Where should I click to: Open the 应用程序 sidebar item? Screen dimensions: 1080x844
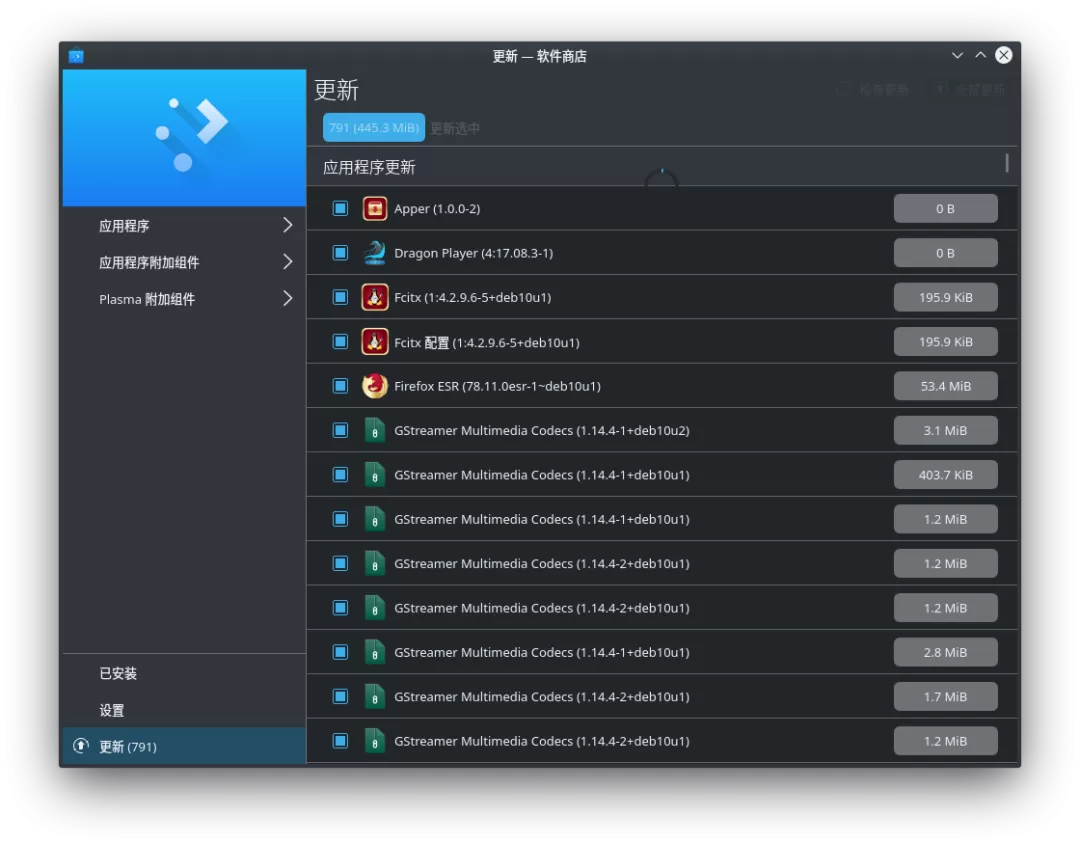[x=184, y=225]
